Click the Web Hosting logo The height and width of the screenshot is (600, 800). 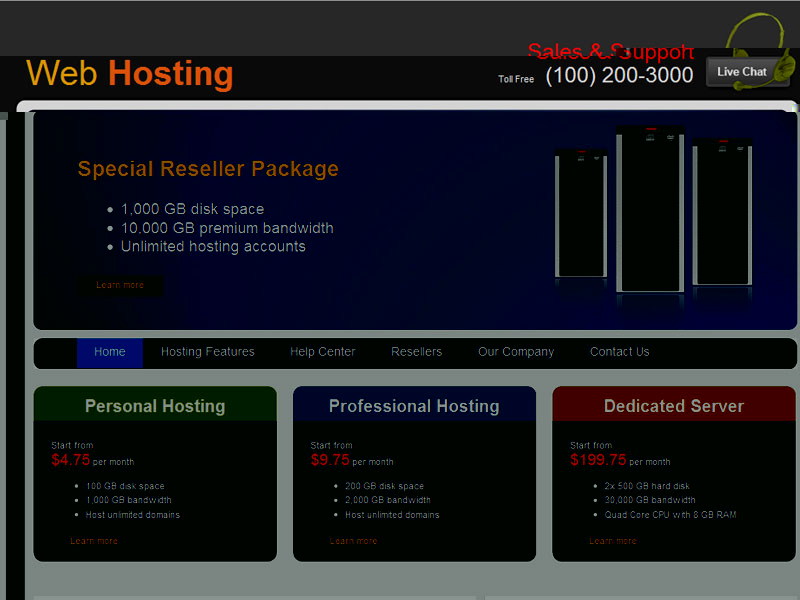click(130, 74)
